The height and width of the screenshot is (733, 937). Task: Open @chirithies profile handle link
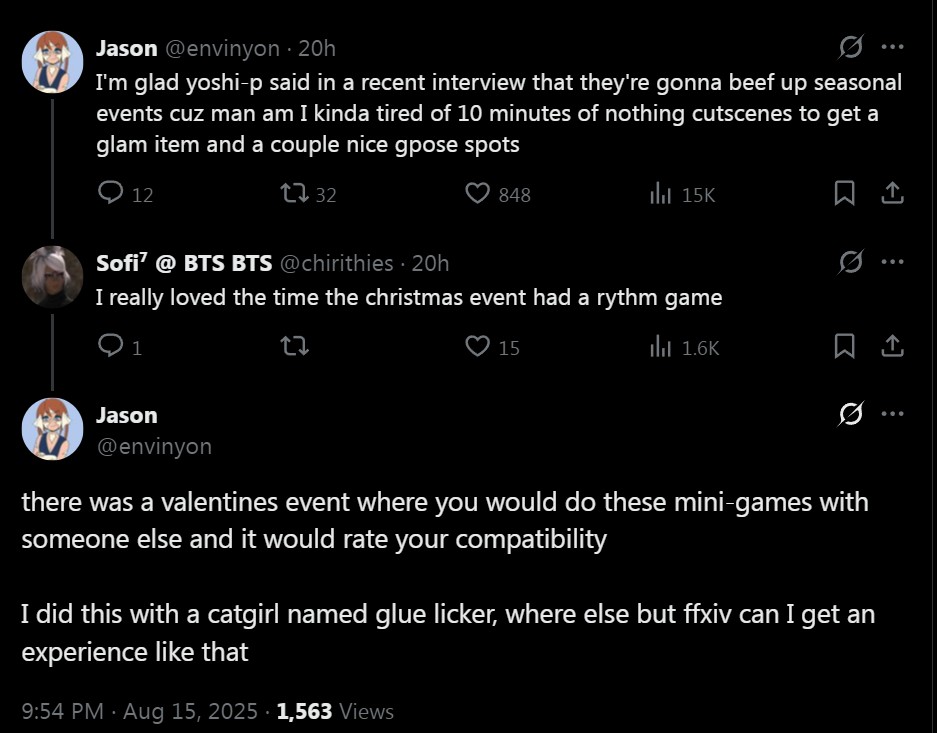(335, 263)
